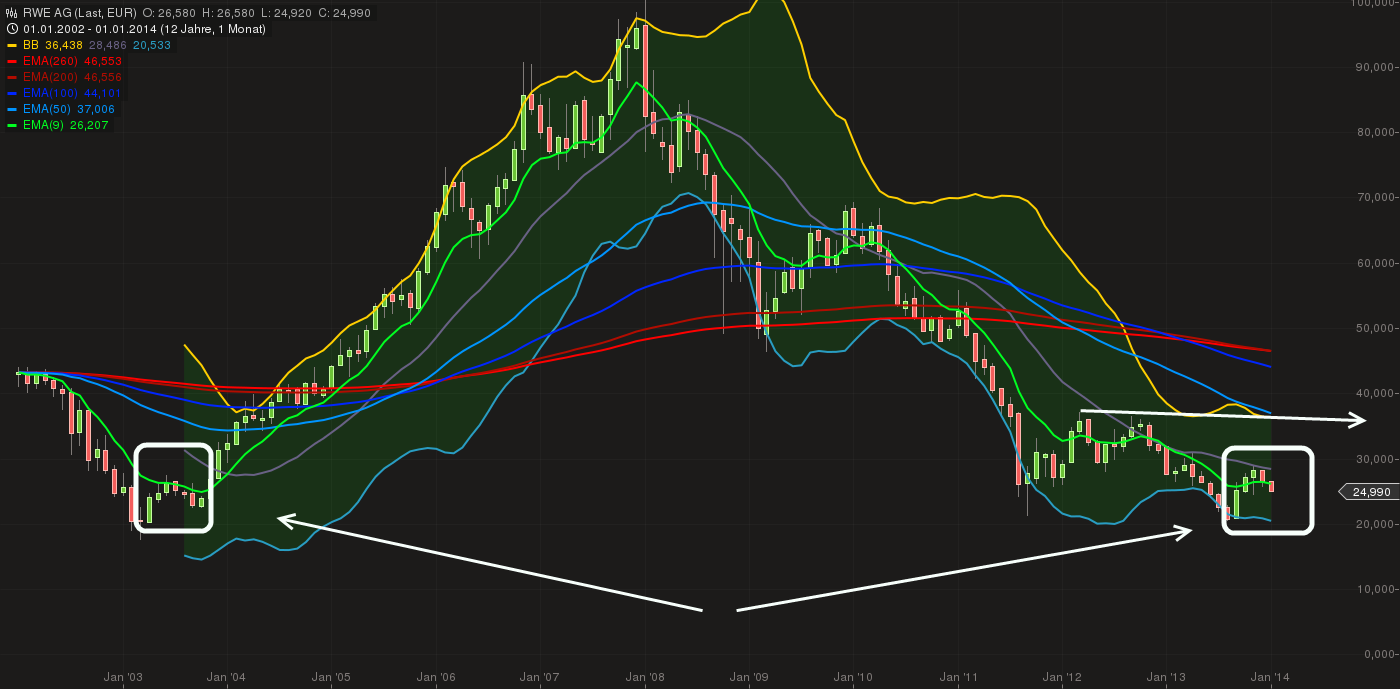Screen dimensions: 1400x689
Task: Click the BB value 36,438 in the legend
Action: (63, 44)
